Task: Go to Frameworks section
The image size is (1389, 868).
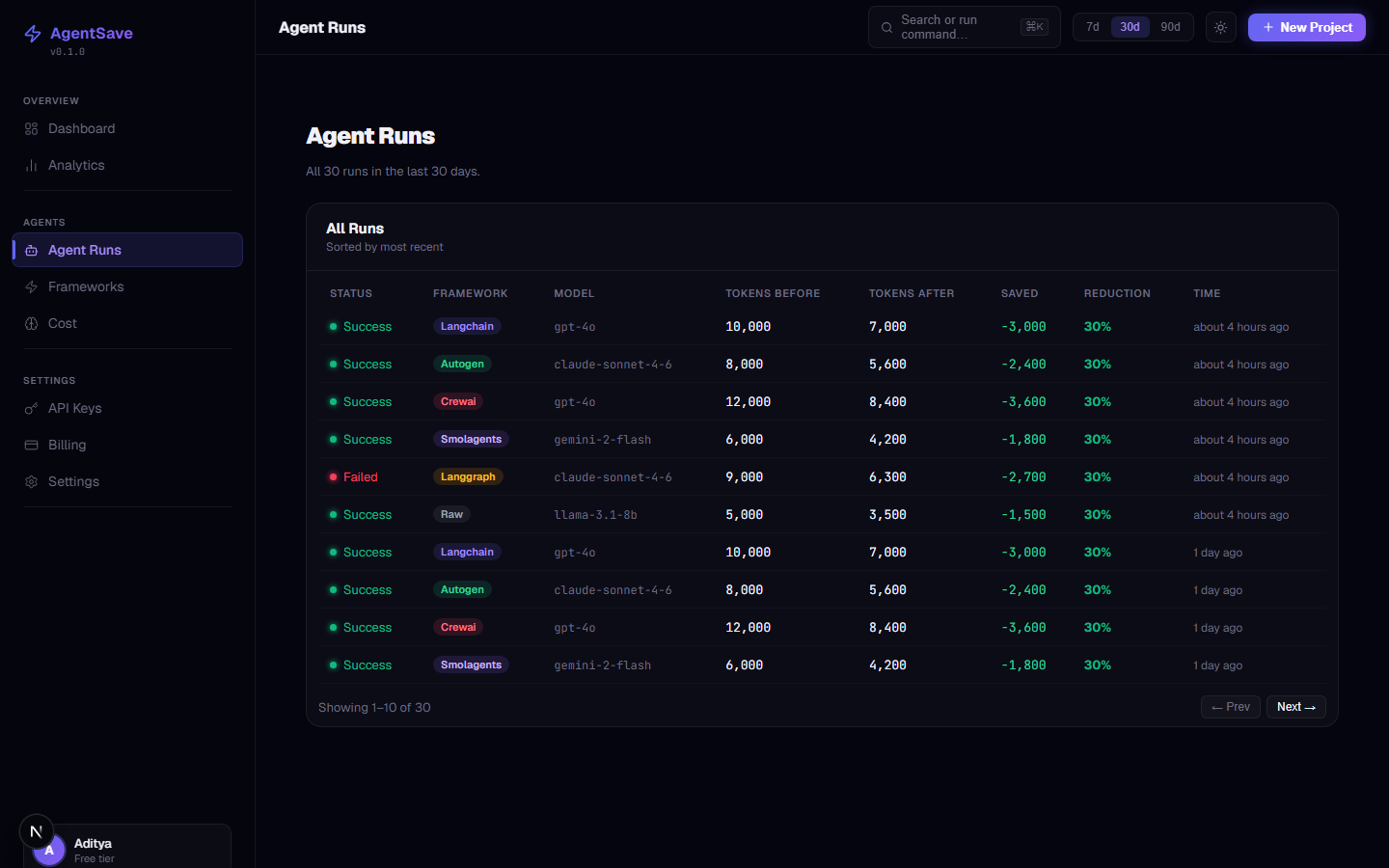Action: pyautogui.click(x=127, y=287)
